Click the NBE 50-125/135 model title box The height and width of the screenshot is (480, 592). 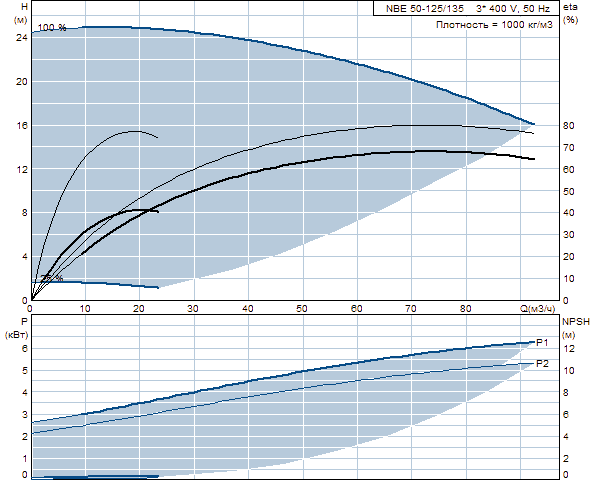[466, 8]
